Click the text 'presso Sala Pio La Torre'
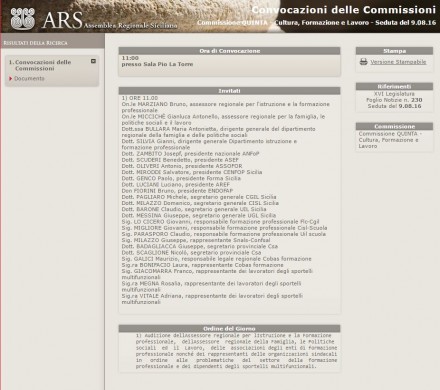Image resolution: width=440 pixels, height=390 pixels. click(157, 64)
